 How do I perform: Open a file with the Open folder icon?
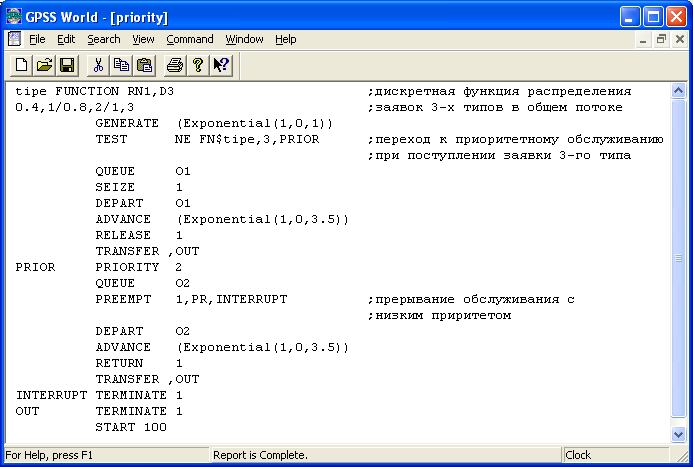pyautogui.click(x=44, y=65)
